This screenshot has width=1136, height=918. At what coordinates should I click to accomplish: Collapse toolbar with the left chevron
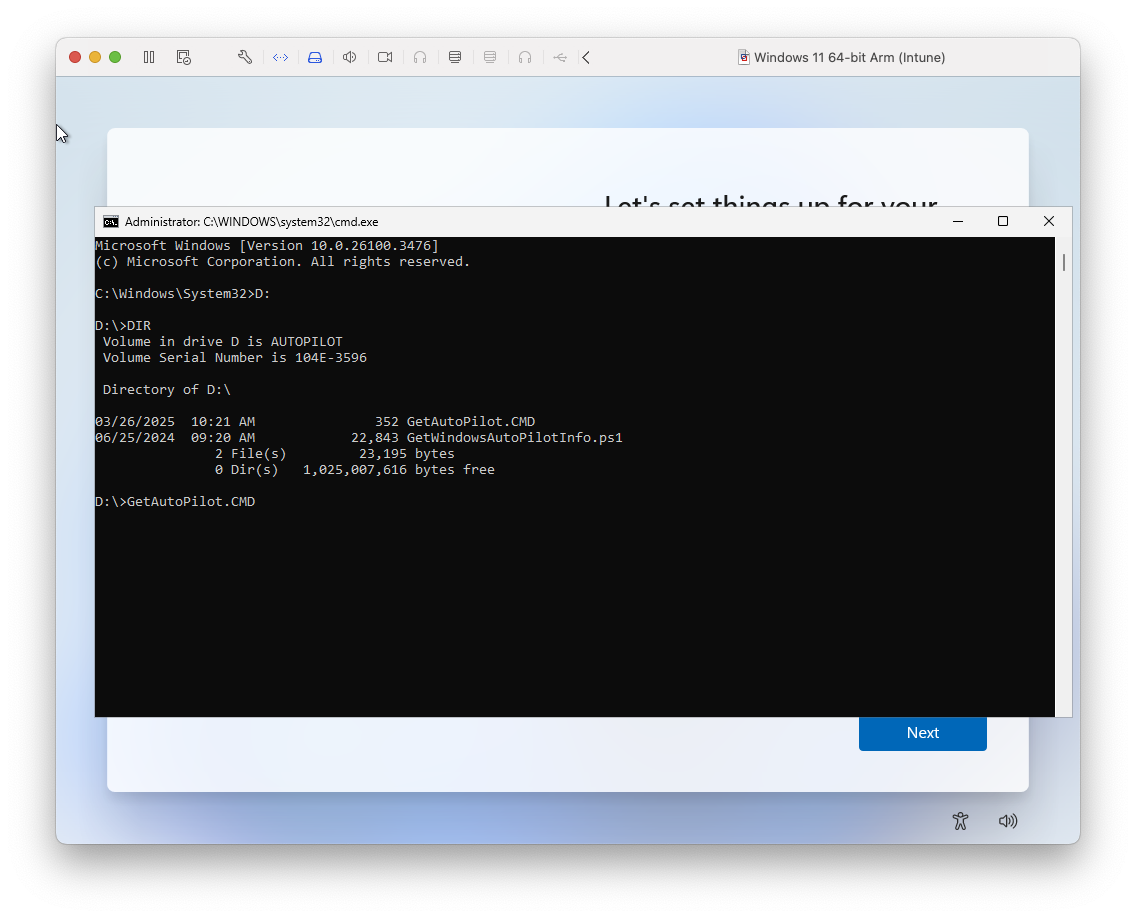[x=586, y=57]
